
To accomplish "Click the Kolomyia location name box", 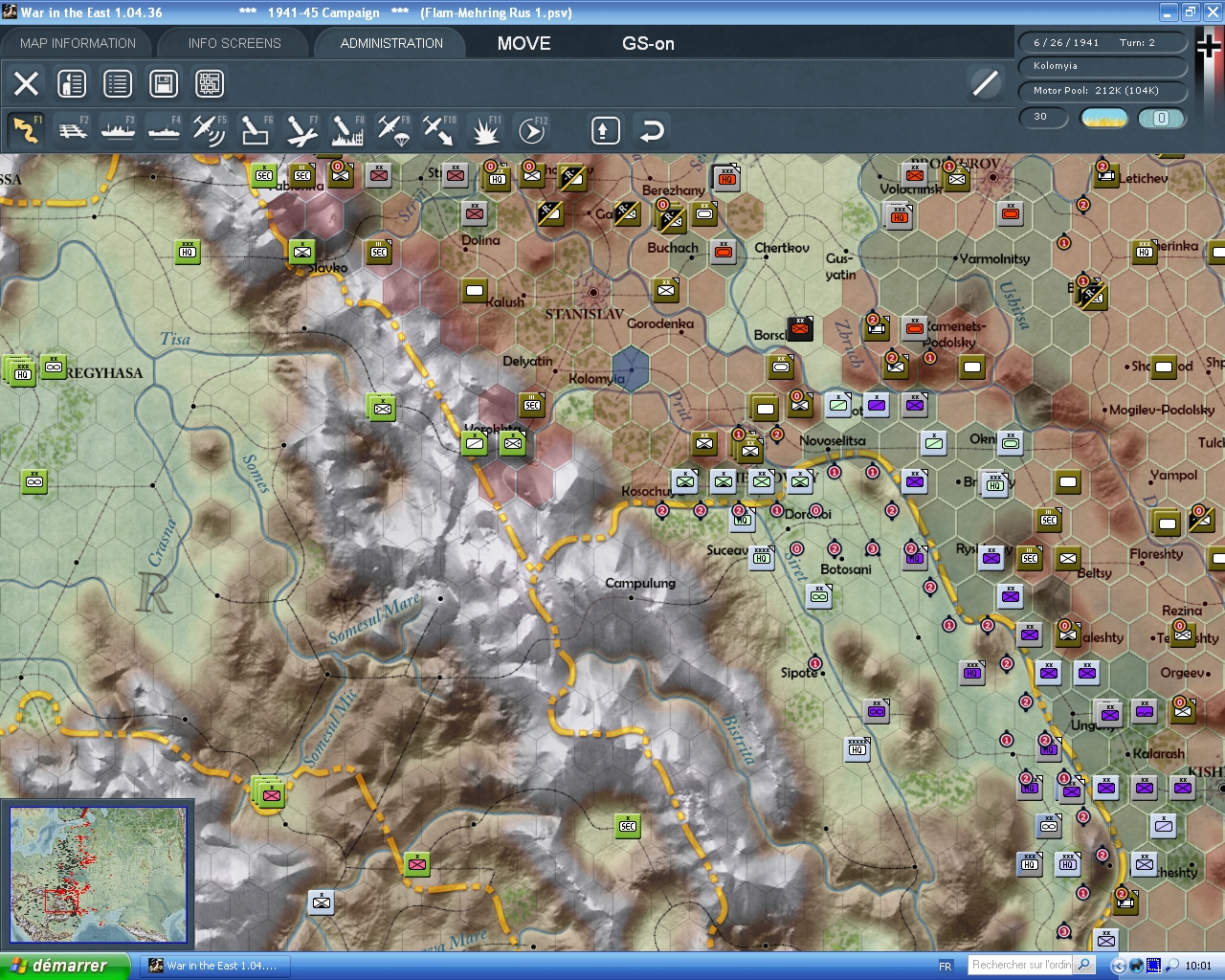I will [x=1103, y=66].
